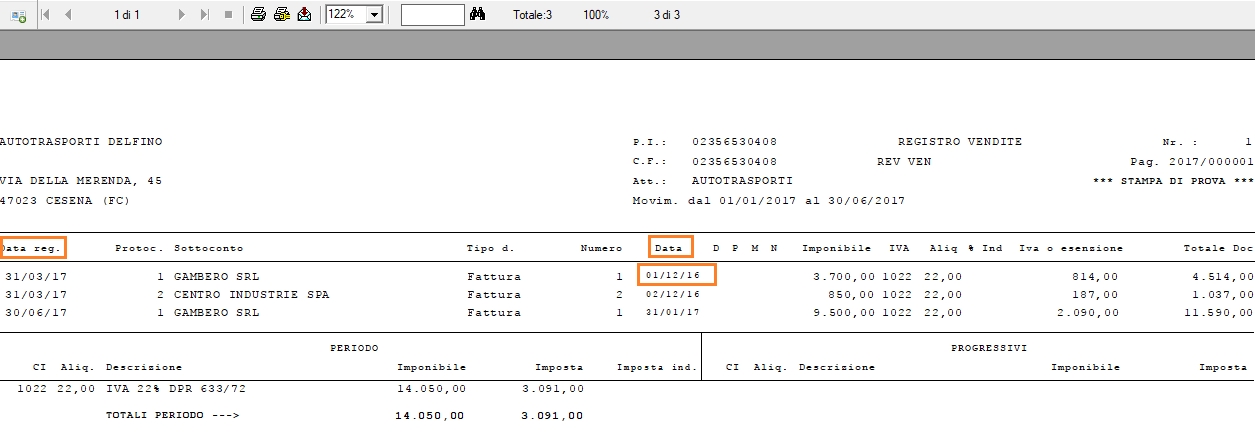Click the movement period 'dal 01/01/2017 al 30/06/2017'
The image size is (1255, 447).
795,201
